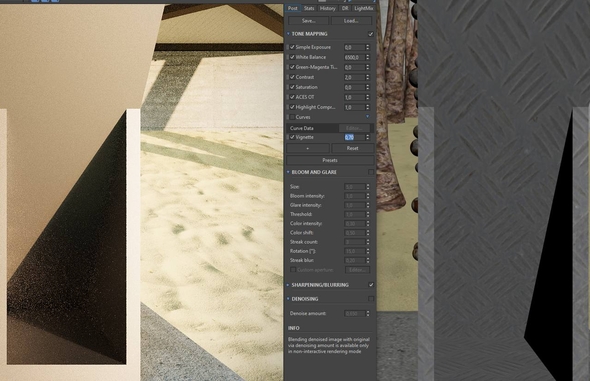Open the History tab
Viewport: 590px width, 381px height.
(327, 8)
